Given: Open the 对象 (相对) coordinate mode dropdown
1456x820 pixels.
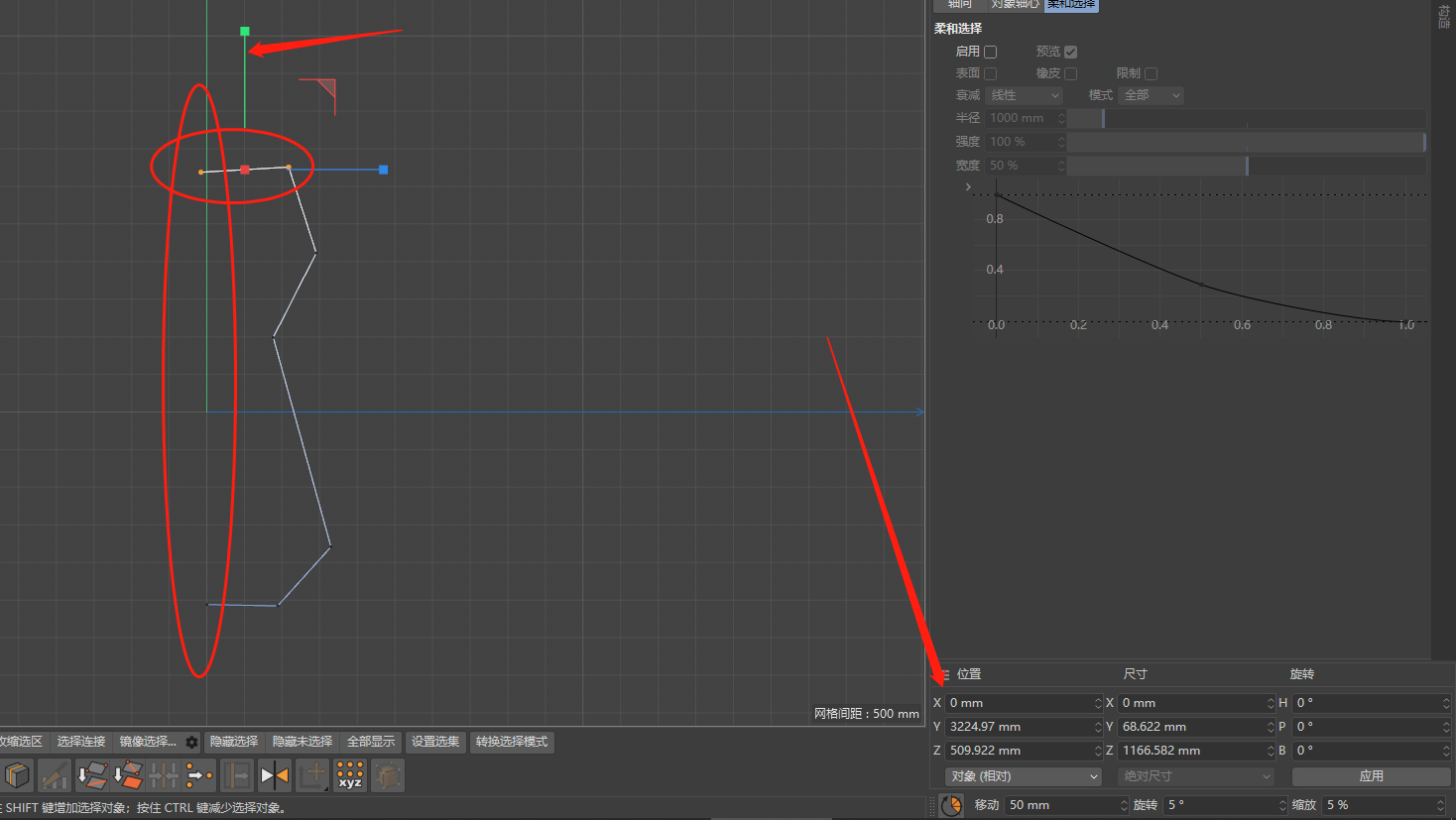Looking at the screenshot, I should [x=1024, y=776].
